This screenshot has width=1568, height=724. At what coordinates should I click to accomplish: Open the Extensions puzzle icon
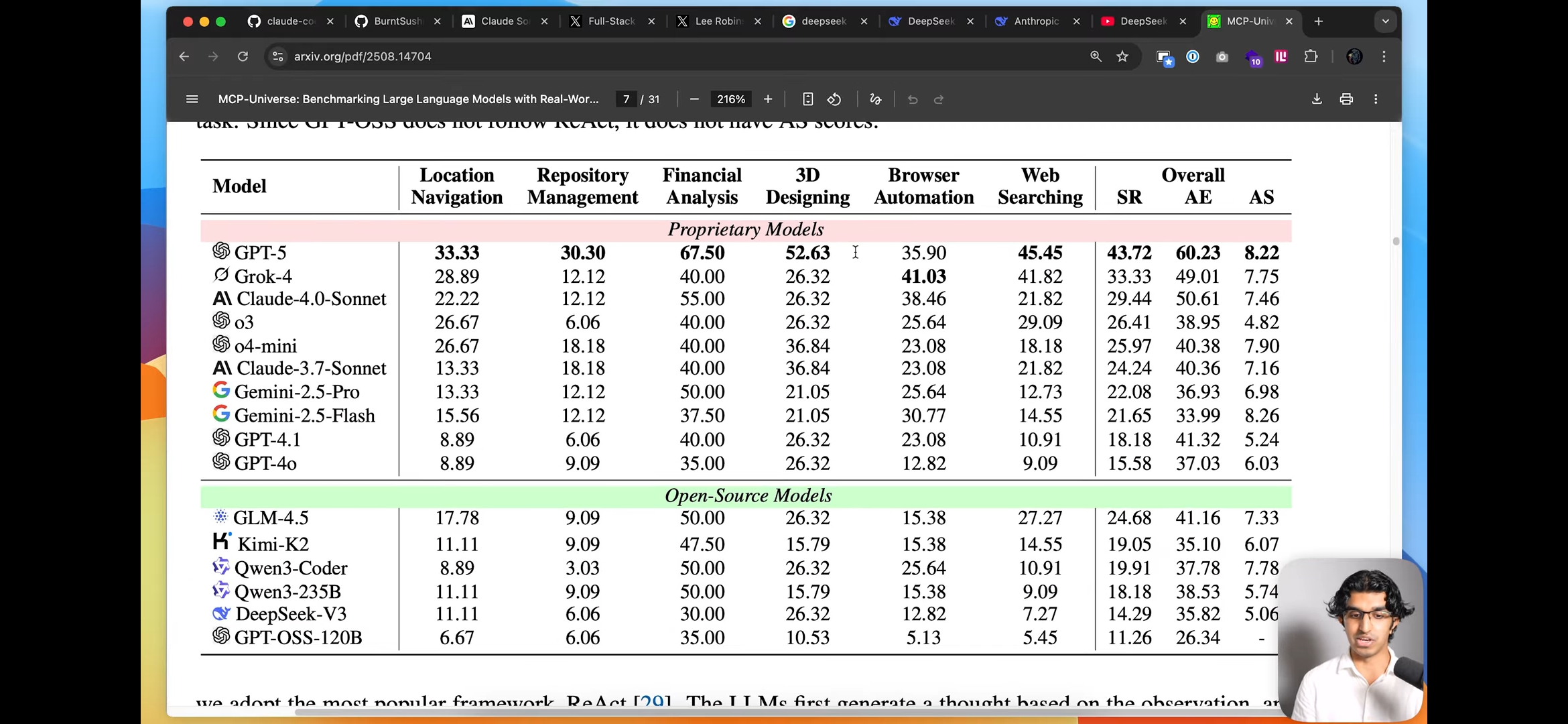click(1311, 57)
